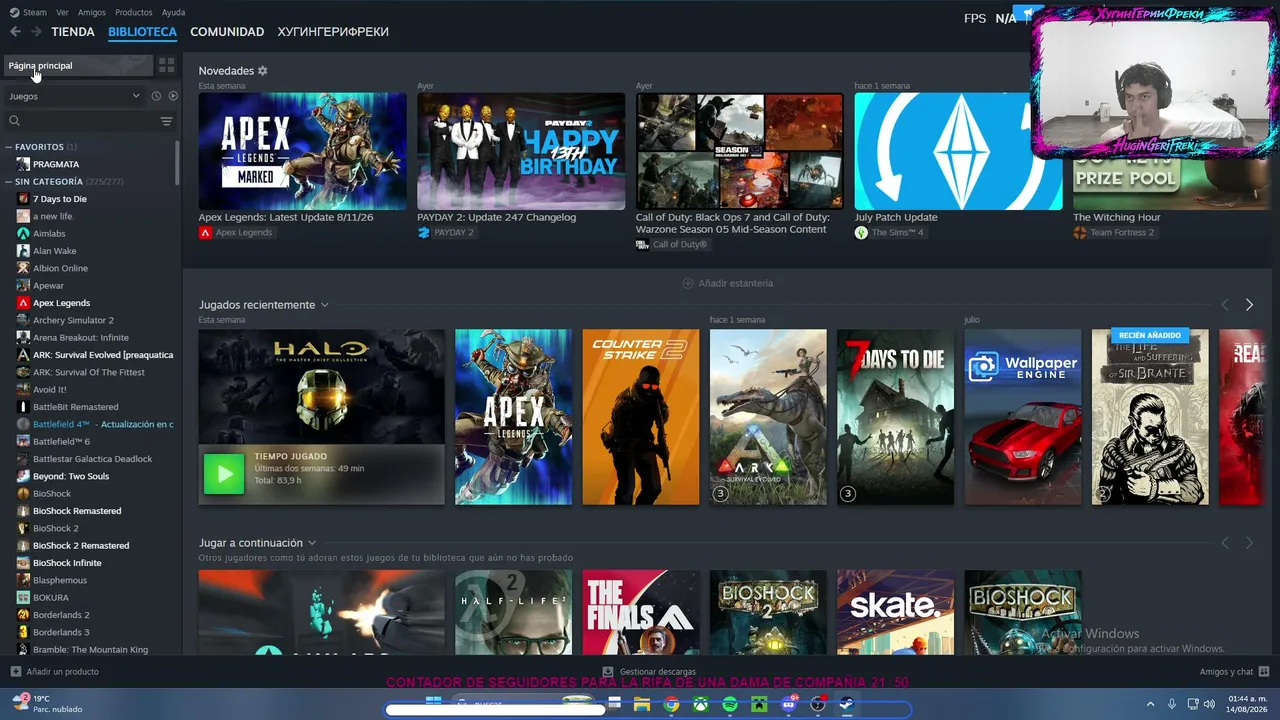Viewport: 1280px width, 720px height.
Task: Open the Gestionar descargas link
Action: click(x=658, y=672)
